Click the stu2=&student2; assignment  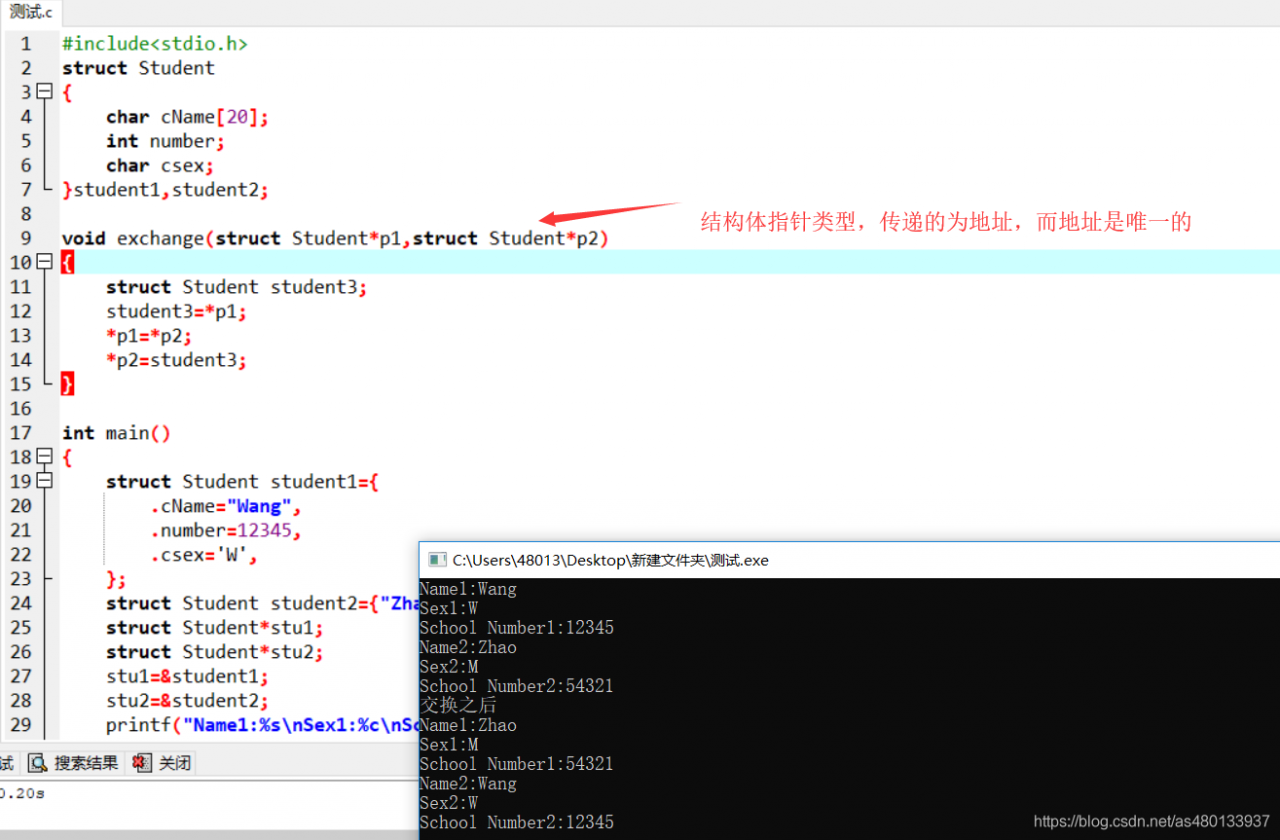coord(188,701)
